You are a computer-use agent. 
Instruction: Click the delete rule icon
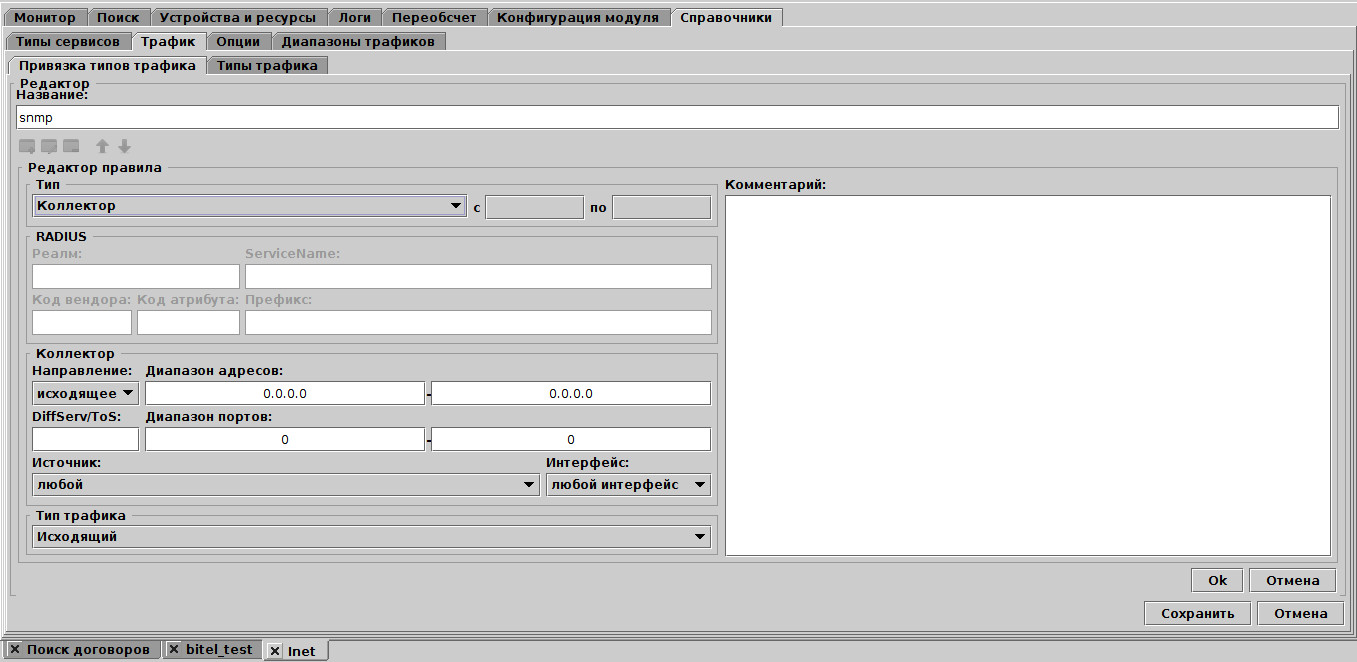click(x=70, y=146)
